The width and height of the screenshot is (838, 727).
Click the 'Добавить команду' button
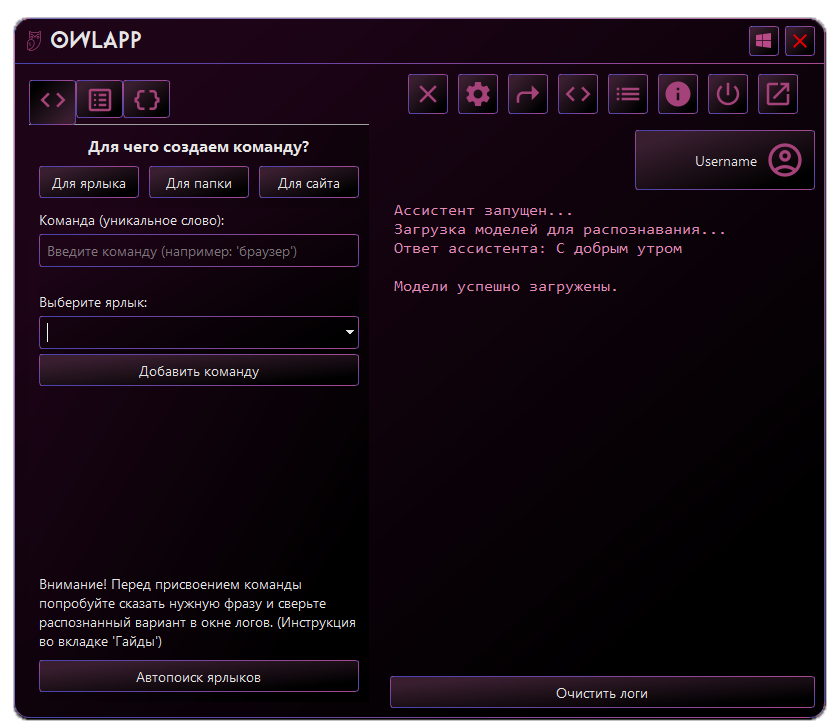point(199,371)
